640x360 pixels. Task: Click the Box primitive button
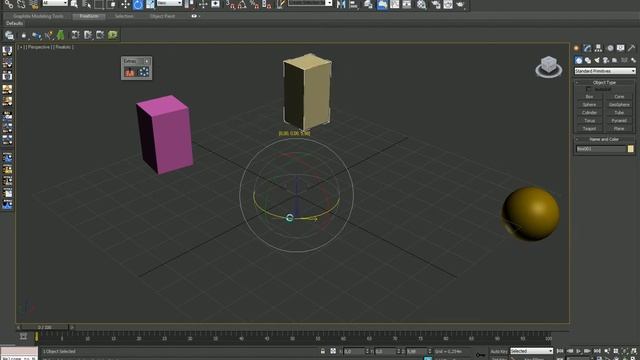click(x=589, y=97)
